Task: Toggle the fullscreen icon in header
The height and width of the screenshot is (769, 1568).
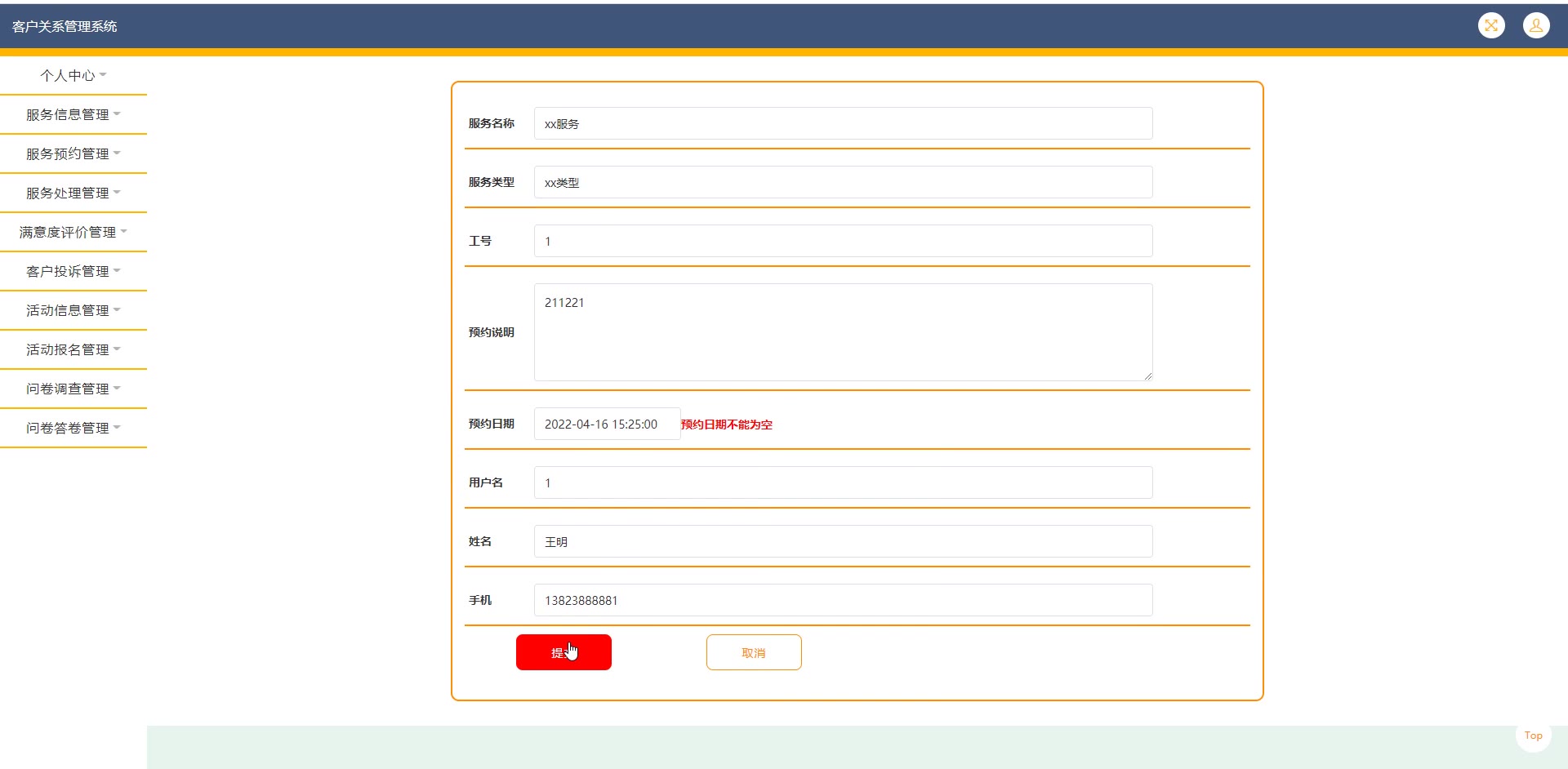Action: [1491, 25]
